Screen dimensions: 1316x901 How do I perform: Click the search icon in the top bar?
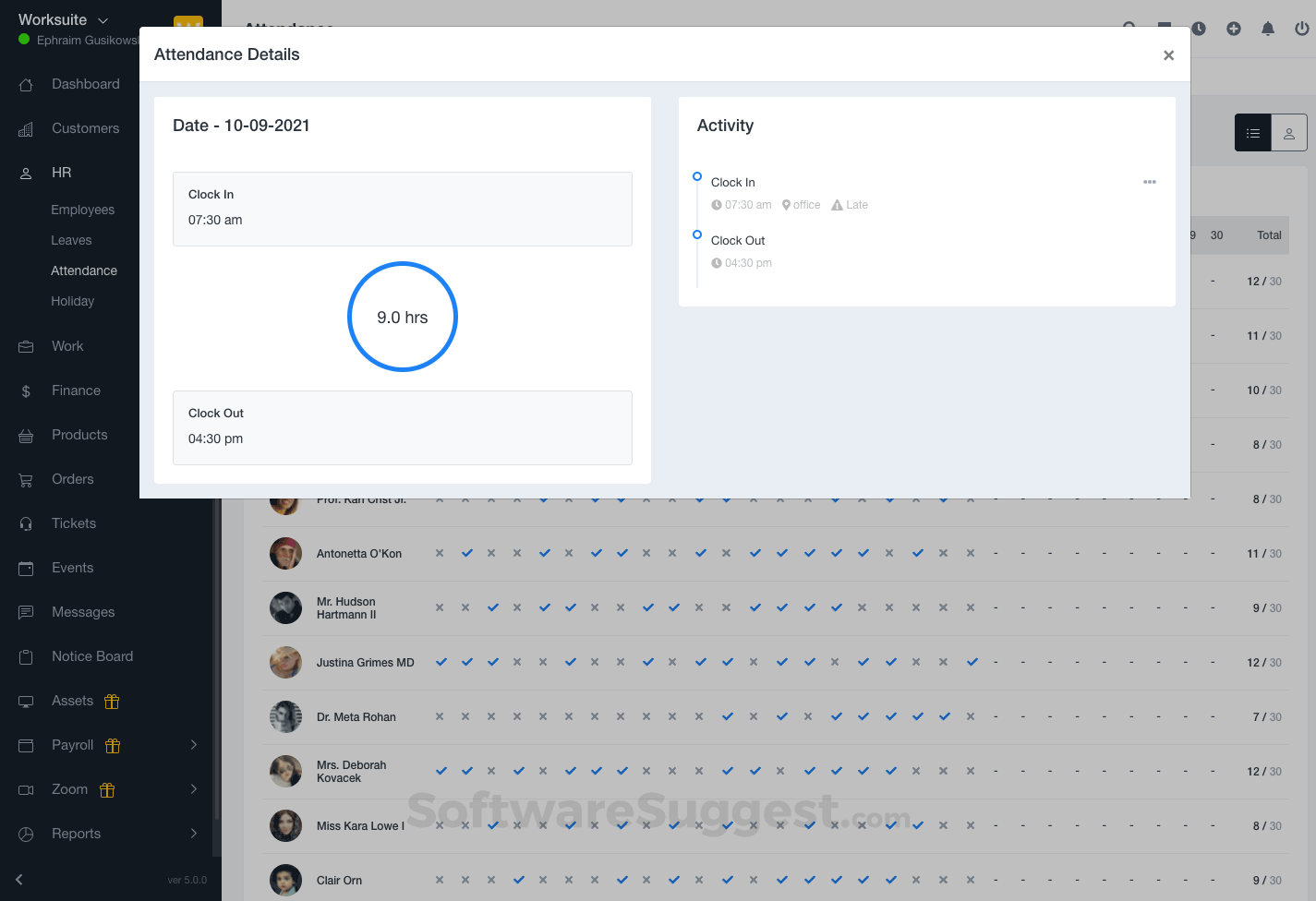pyautogui.click(x=1129, y=29)
